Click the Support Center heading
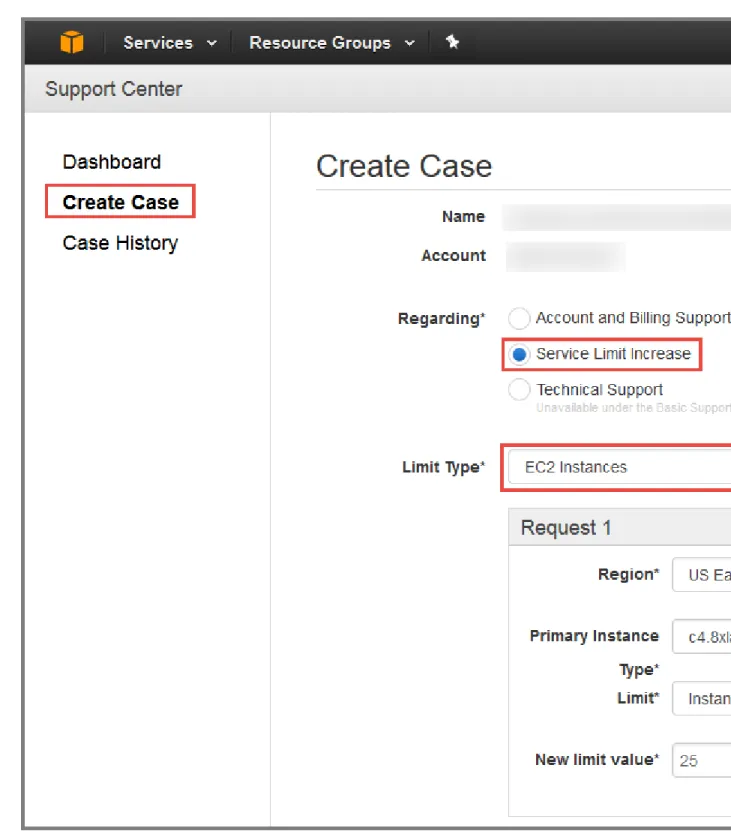 (113, 89)
